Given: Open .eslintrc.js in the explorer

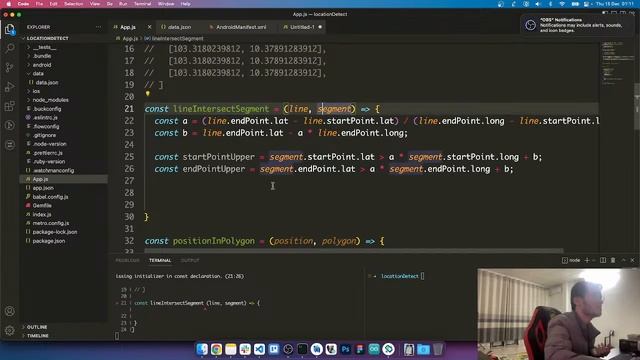Looking at the screenshot, I should (x=45, y=118).
